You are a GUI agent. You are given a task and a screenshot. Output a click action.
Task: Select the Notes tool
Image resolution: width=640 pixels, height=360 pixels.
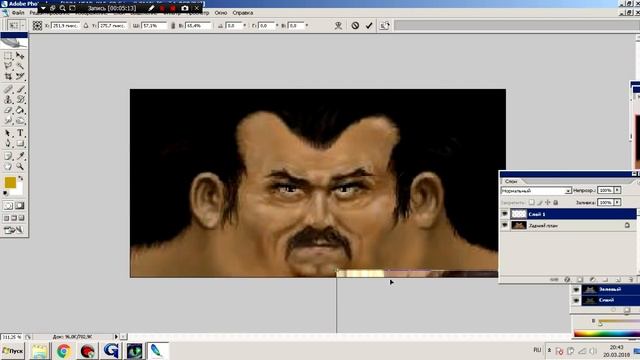pos(8,156)
